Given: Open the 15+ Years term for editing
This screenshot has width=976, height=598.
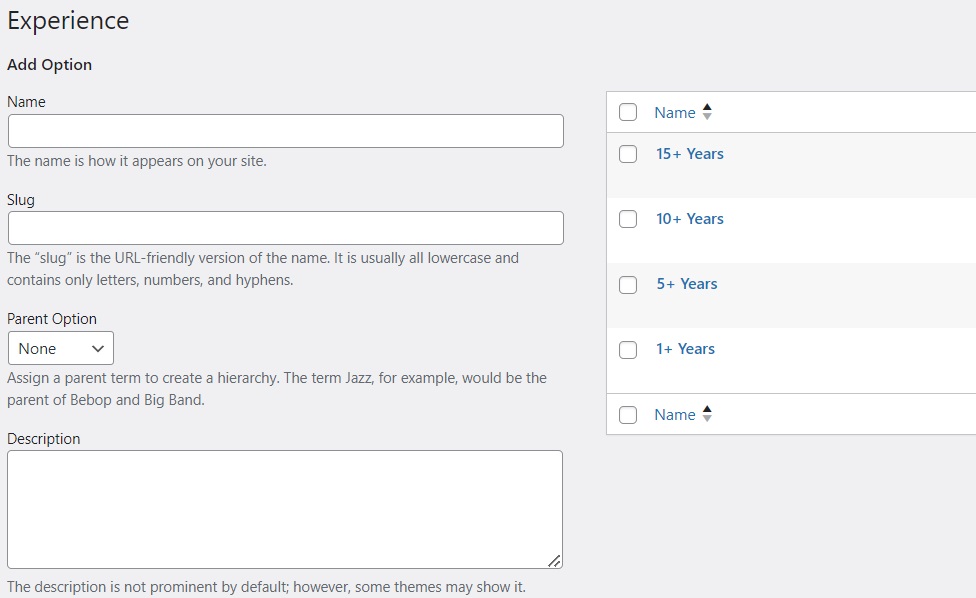Looking at the screenshot, I should (690, 153).
